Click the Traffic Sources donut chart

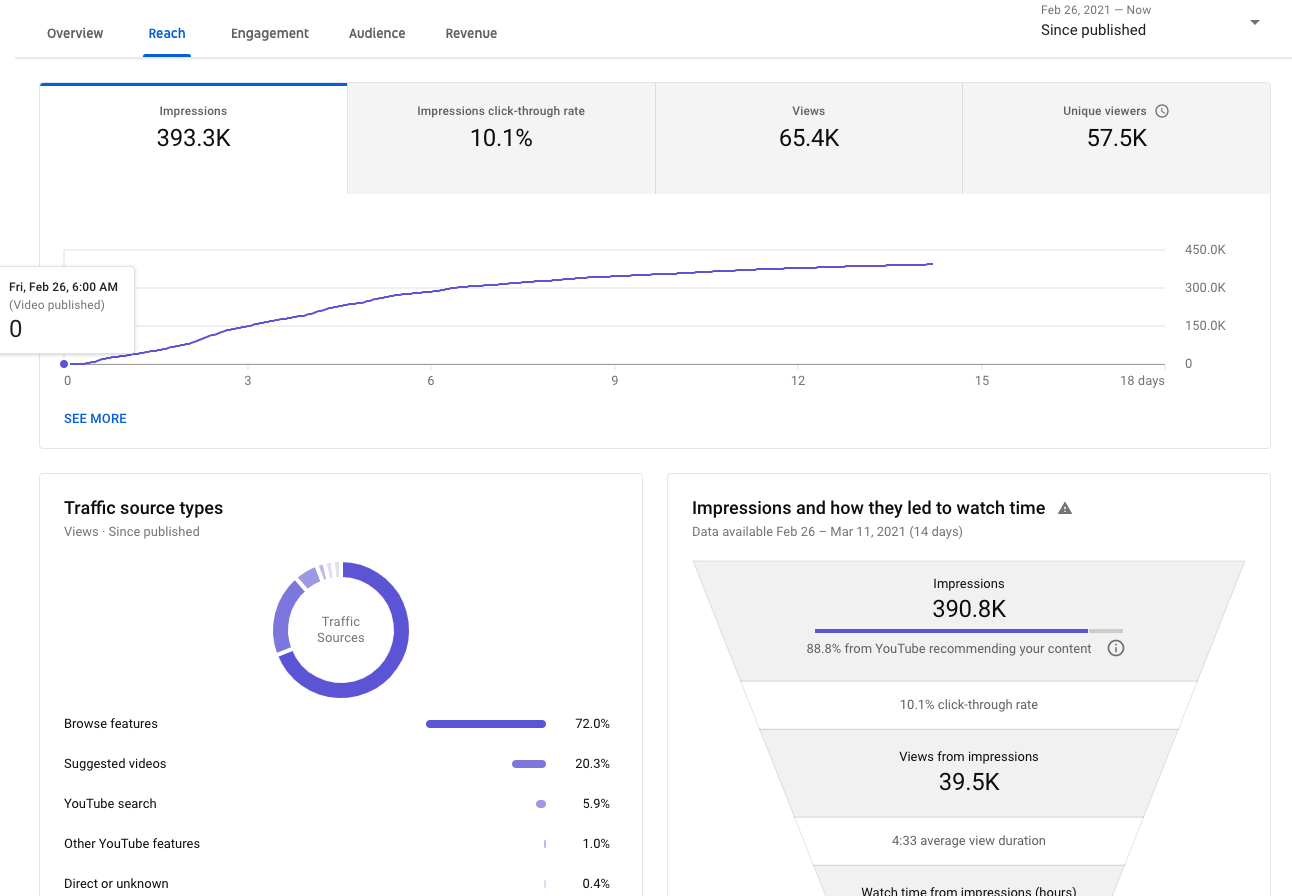click(341, 630)
